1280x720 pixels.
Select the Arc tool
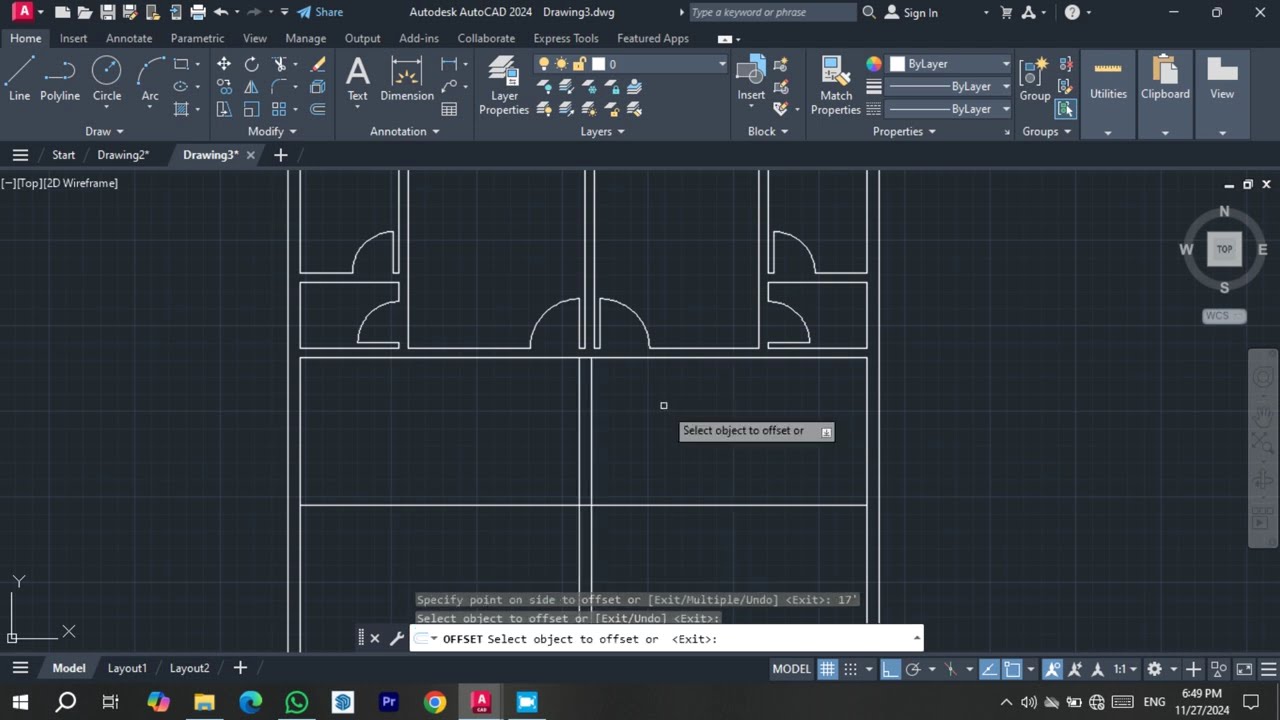click(150, 79)
